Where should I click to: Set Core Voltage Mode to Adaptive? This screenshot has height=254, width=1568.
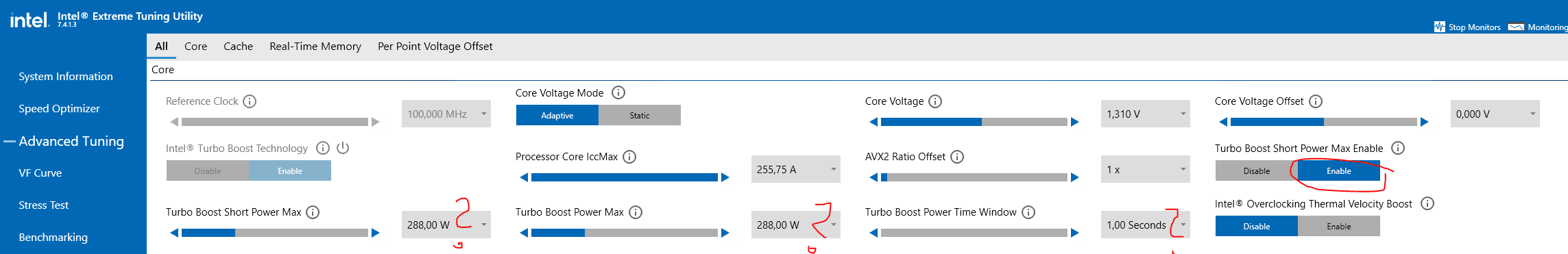557,115
